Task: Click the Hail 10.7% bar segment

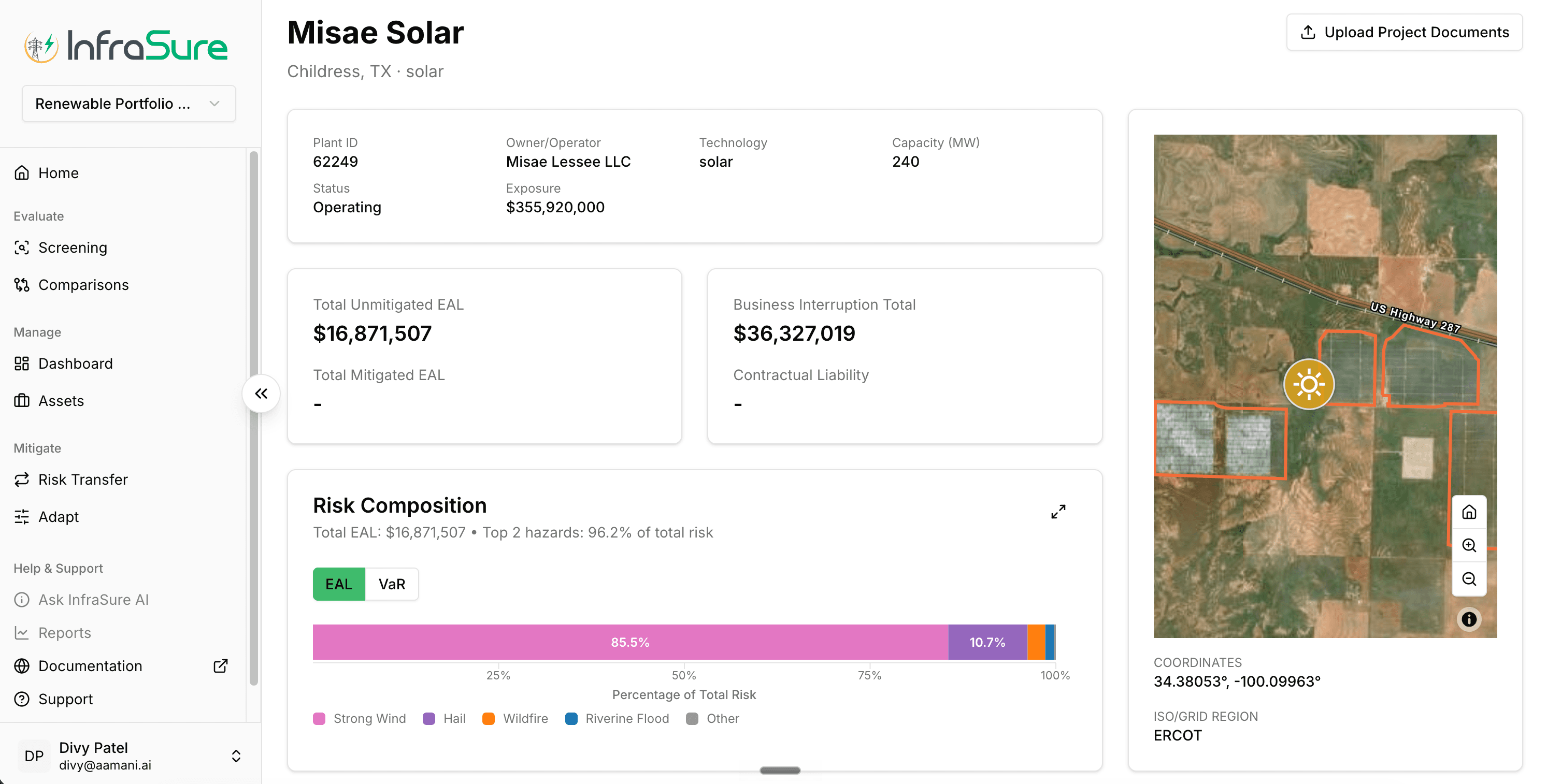Action: (x=987, y=642)
